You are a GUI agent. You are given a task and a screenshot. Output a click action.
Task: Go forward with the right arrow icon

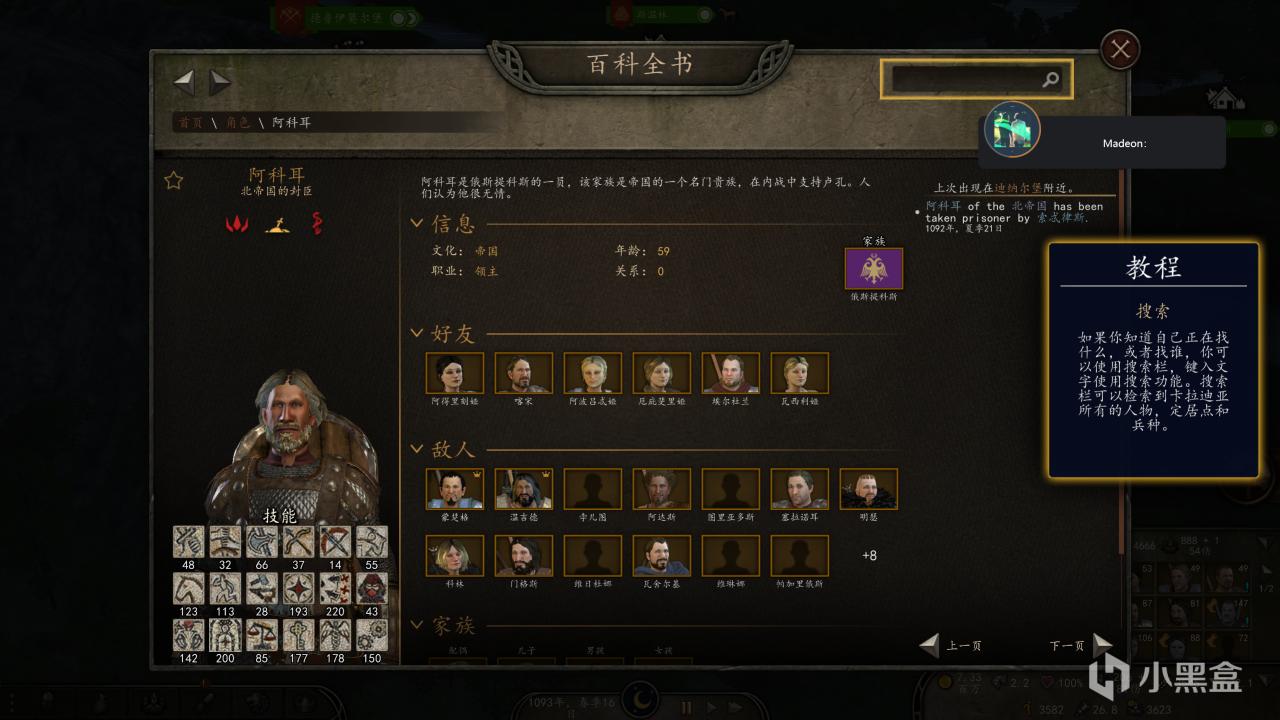[x=220, y=82]
